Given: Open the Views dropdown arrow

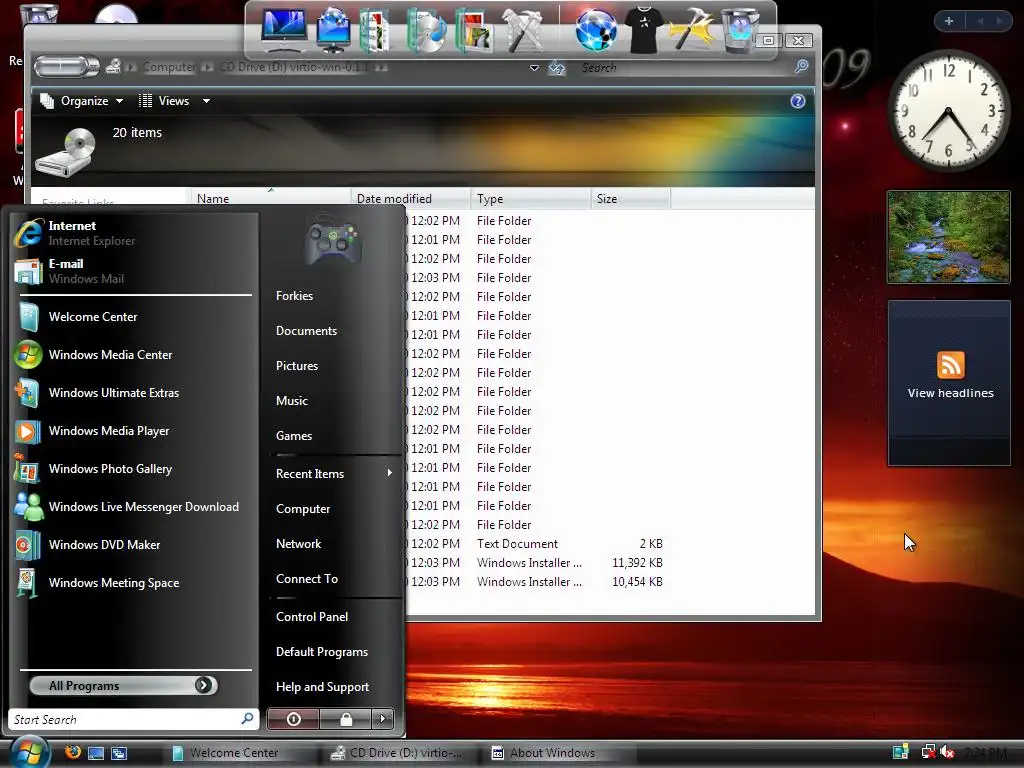Looking at the screenshot, I should [x=206, y=101].
